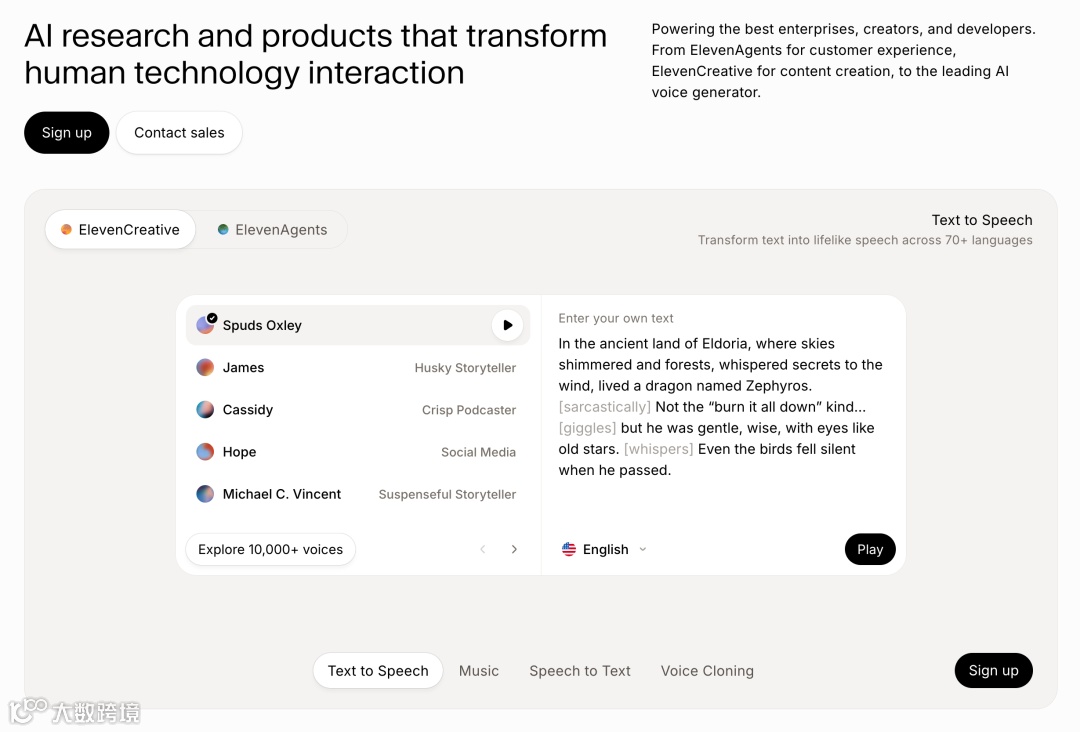This screenshot has height=732, width=1080.
Task: Go to next voices page arrow
Action: tap(514, 549)
